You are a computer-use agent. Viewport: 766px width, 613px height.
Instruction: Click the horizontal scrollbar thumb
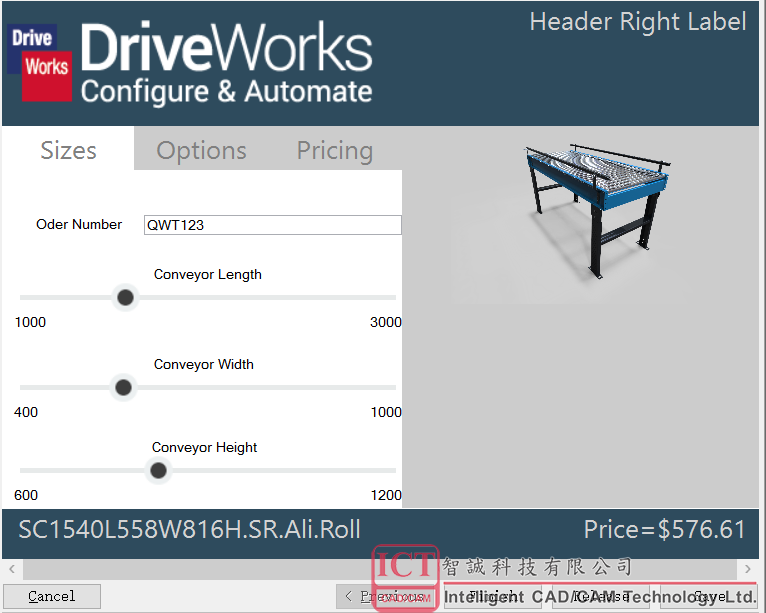(x=380, y=569)
